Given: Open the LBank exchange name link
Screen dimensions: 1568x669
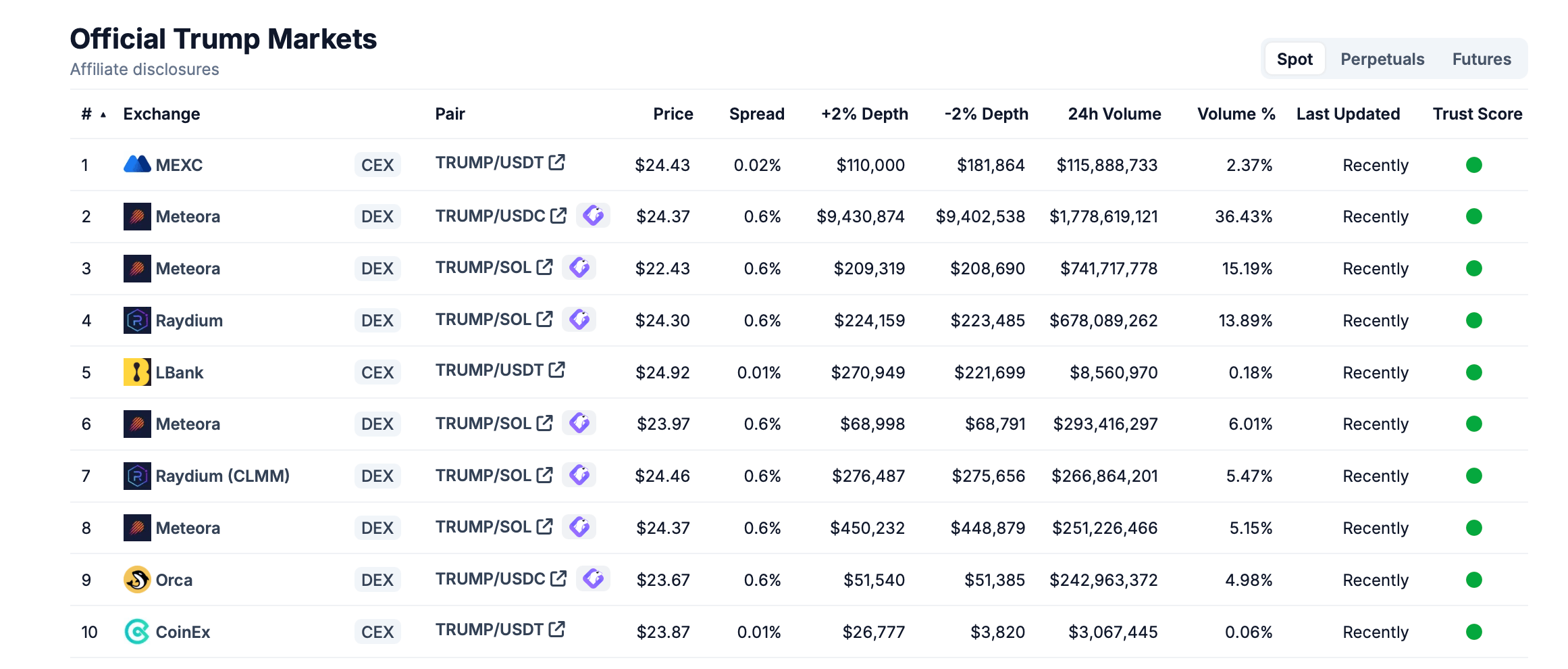Looking at the screenshot, I should [180, 372].
